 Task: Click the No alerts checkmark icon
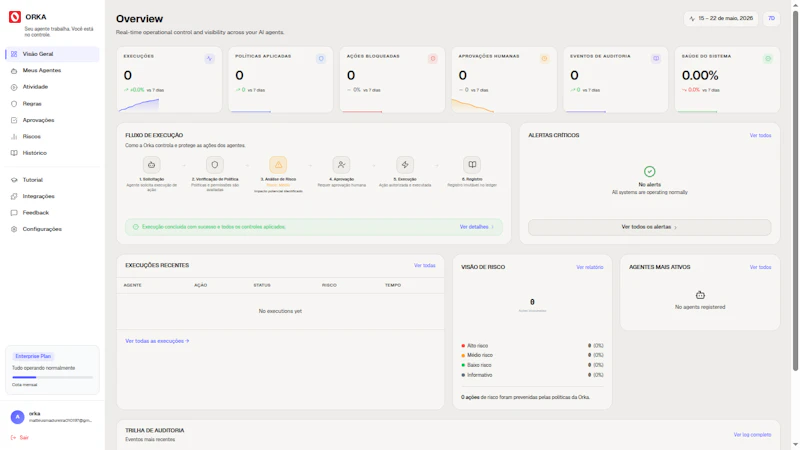point(649,171)
